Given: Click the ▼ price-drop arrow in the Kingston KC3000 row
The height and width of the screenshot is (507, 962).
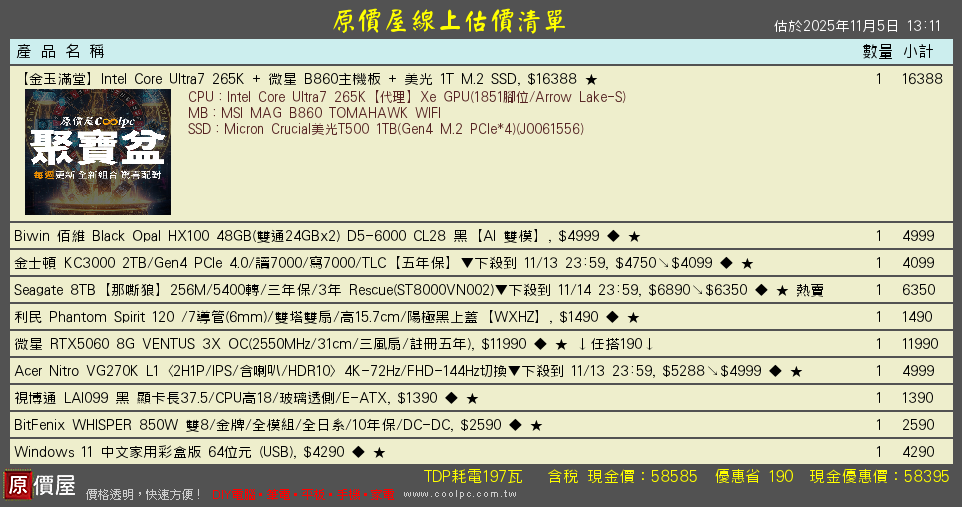Looking at the screenshot, I should (x=467, y=264).
